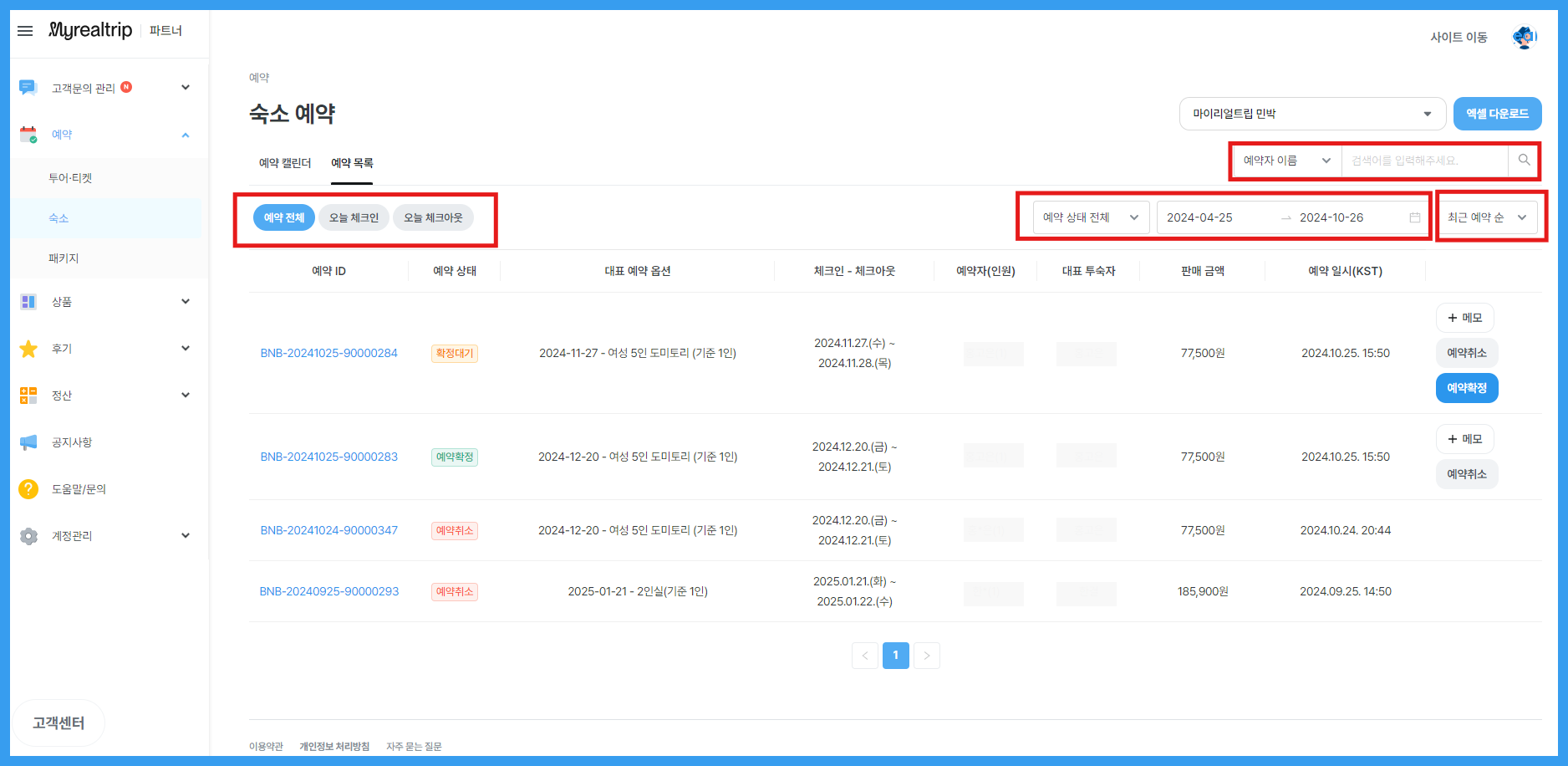Open booking BNB-20241025-90000284 link

click(328, 353)
